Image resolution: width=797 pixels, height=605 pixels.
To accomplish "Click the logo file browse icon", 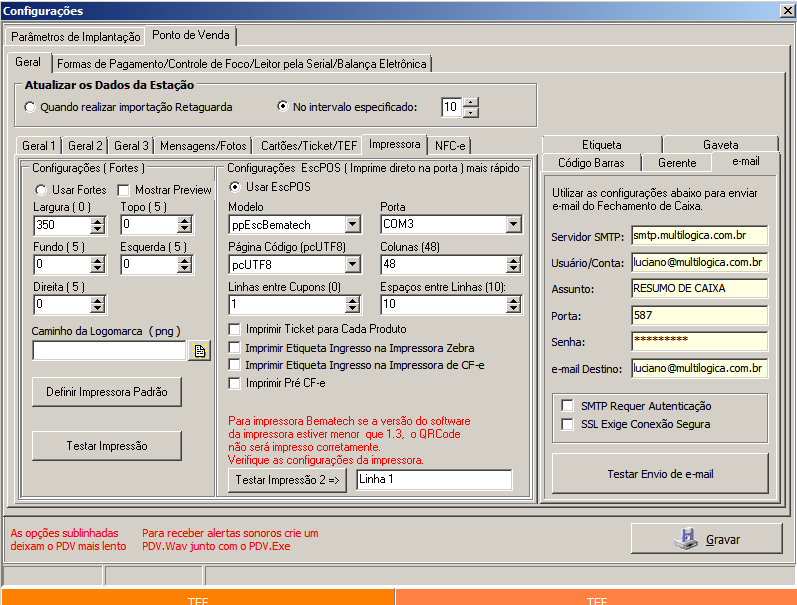I will [x=199, y=351].
